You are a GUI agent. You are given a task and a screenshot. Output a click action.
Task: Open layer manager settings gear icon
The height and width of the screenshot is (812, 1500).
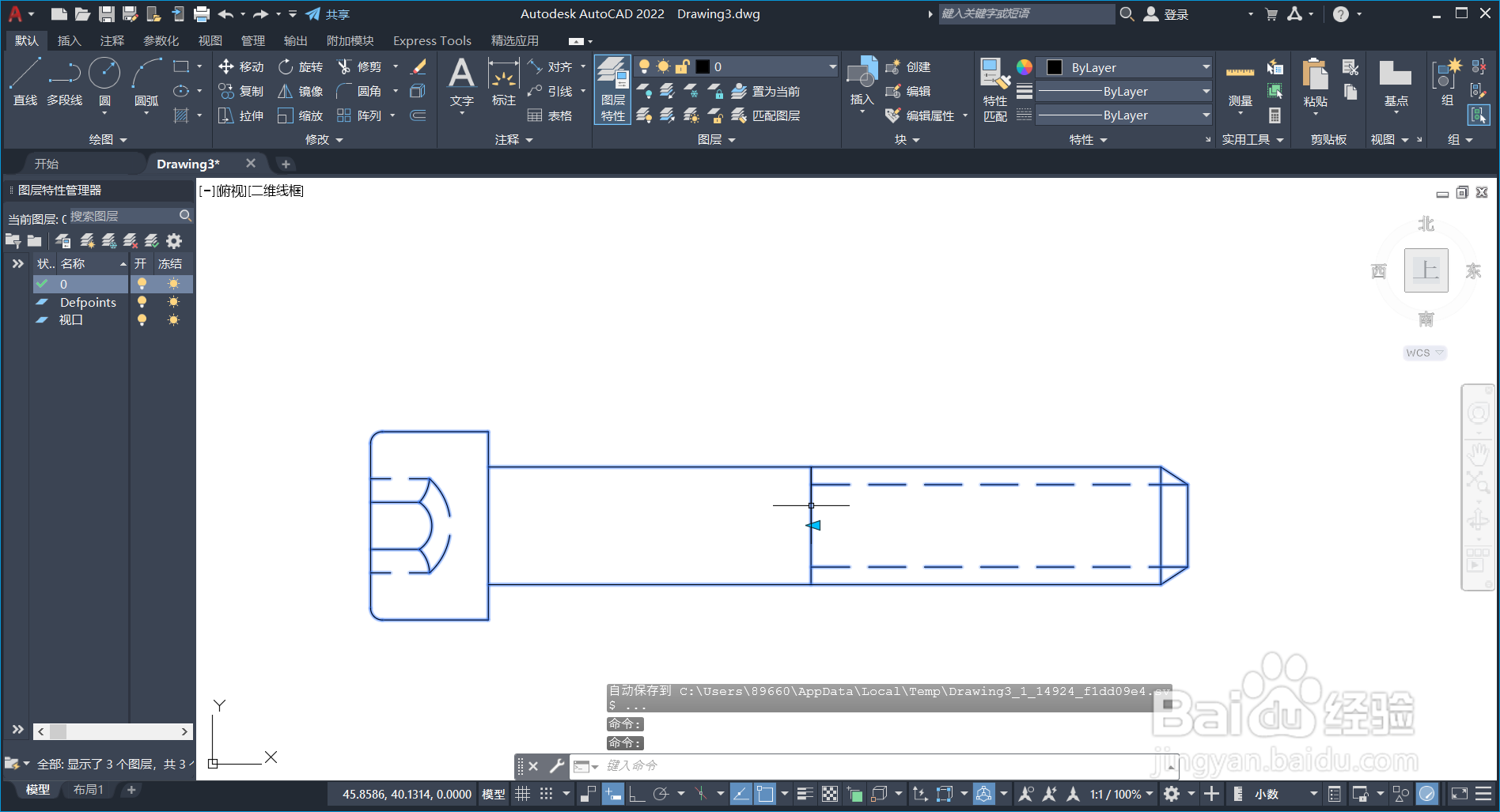click(174, 241)
